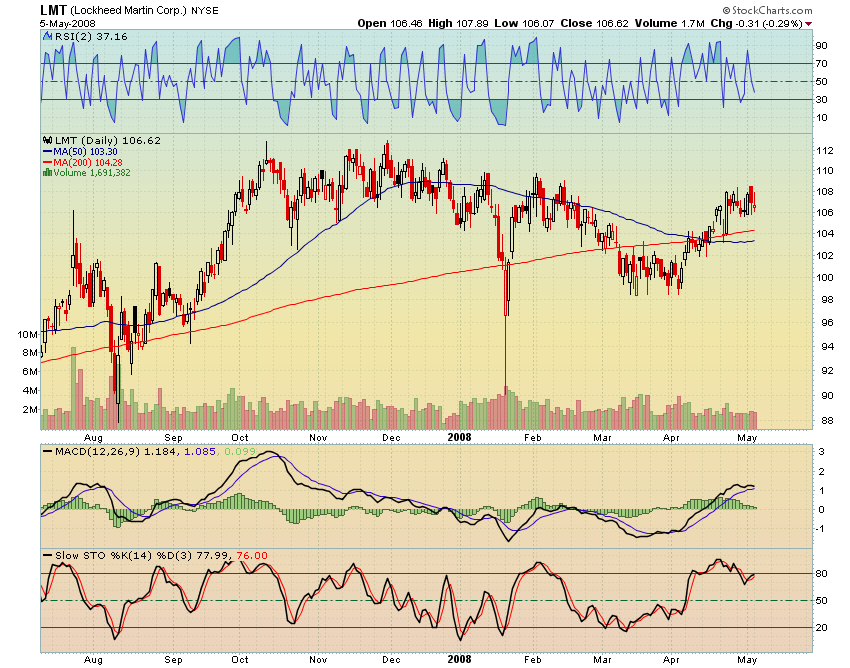850x668 pixels.
Task: Click the Aug label under the Slow STO panel
Action: coord(93,660)
